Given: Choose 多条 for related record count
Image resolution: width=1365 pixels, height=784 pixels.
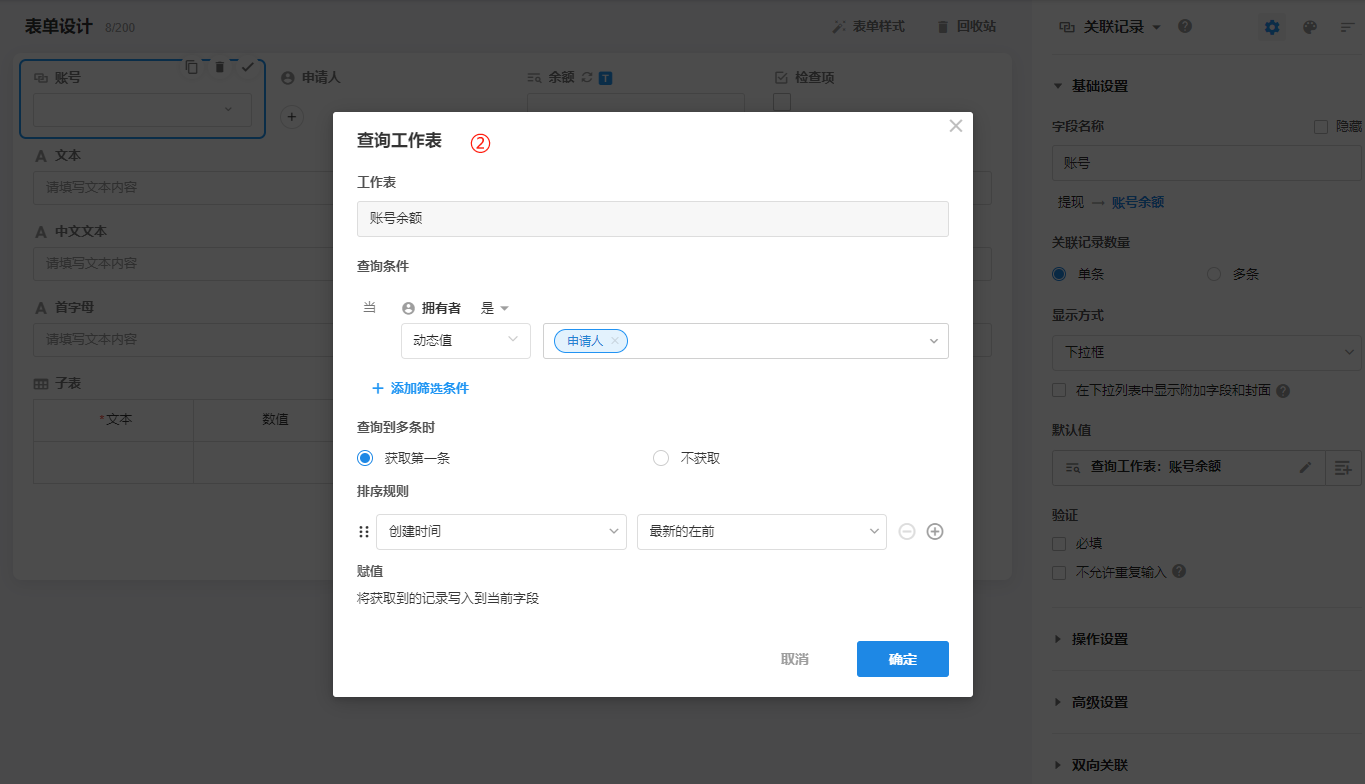Looking at the screenshot, I should (x=1214, y=274).
